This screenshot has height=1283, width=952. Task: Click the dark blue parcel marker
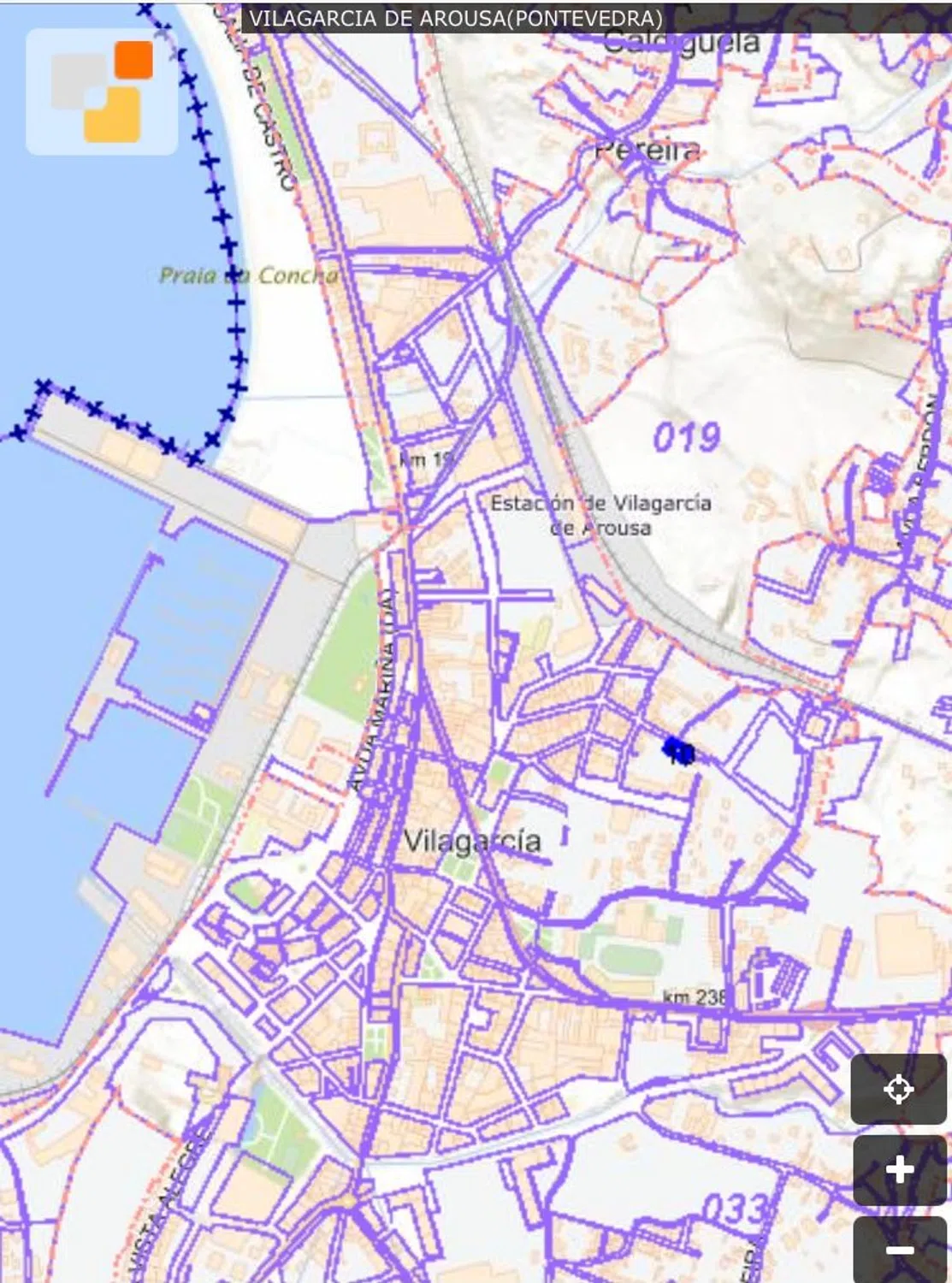point(679,751)
